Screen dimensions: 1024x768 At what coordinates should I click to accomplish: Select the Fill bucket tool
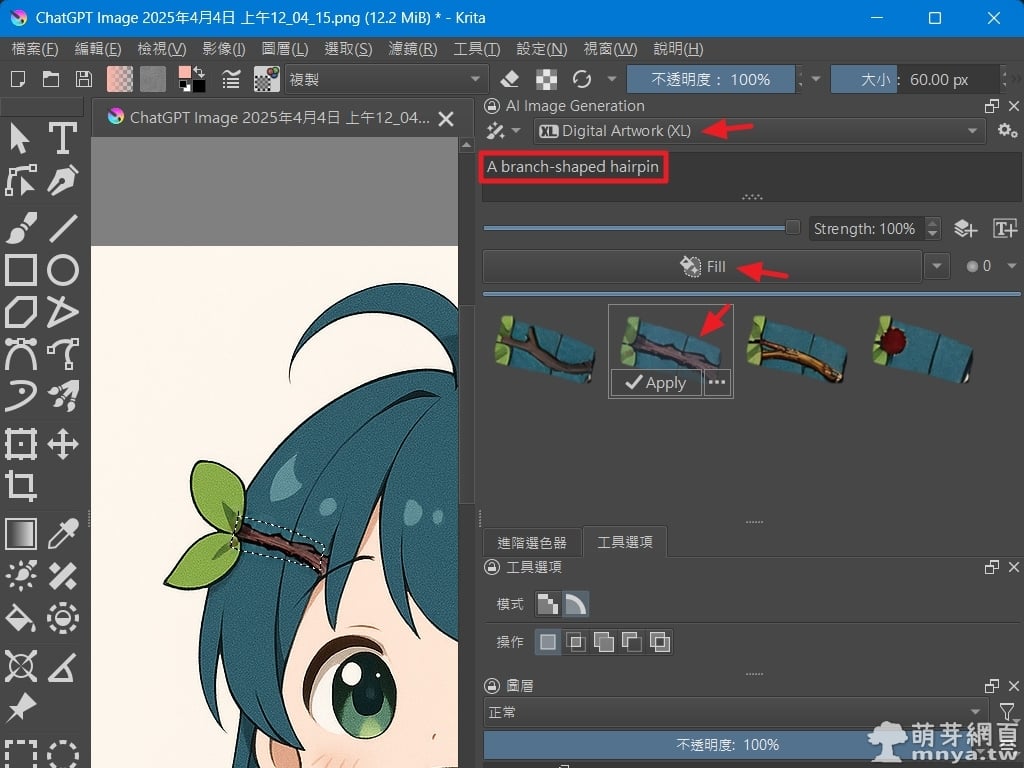pos(21,619)
